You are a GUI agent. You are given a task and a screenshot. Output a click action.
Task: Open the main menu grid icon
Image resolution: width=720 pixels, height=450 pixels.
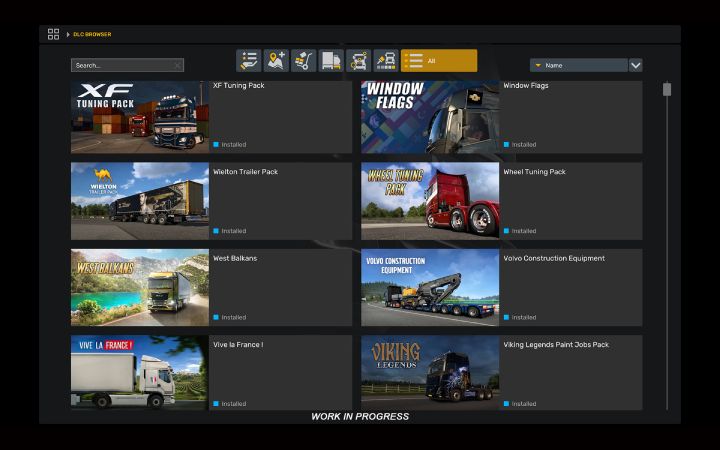(53, 34)
